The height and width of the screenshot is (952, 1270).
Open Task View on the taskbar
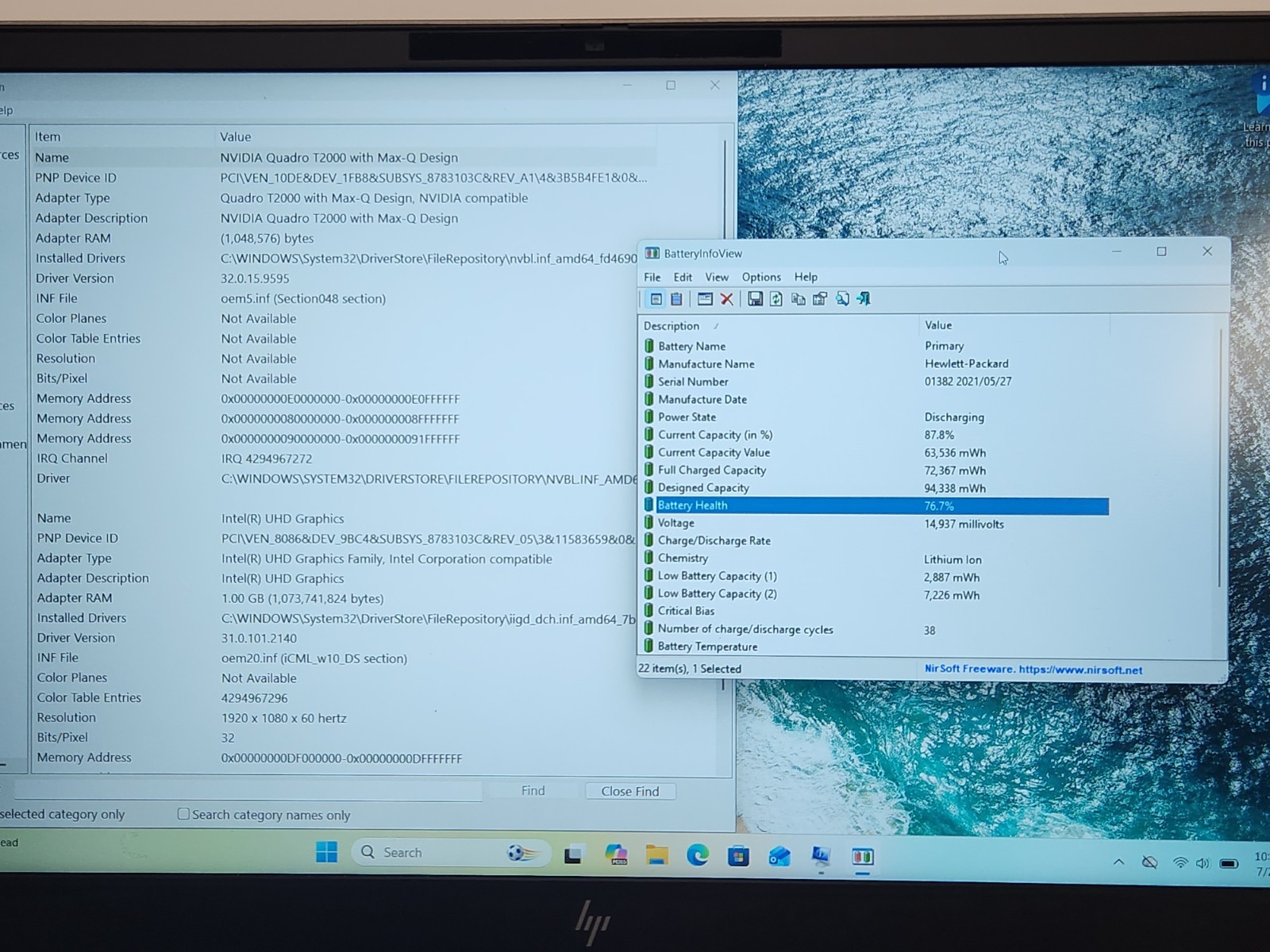572,855
